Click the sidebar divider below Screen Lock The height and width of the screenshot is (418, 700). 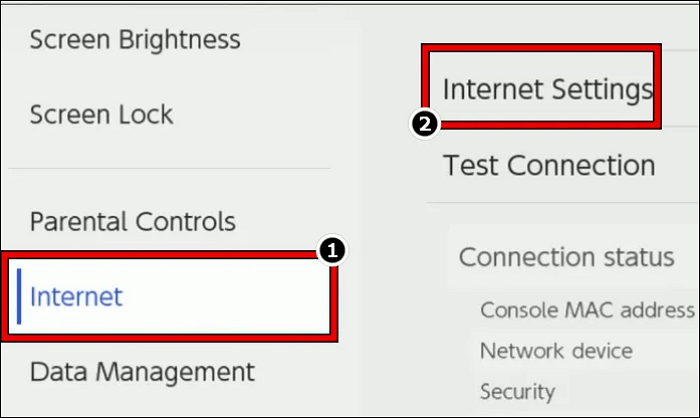170,169
